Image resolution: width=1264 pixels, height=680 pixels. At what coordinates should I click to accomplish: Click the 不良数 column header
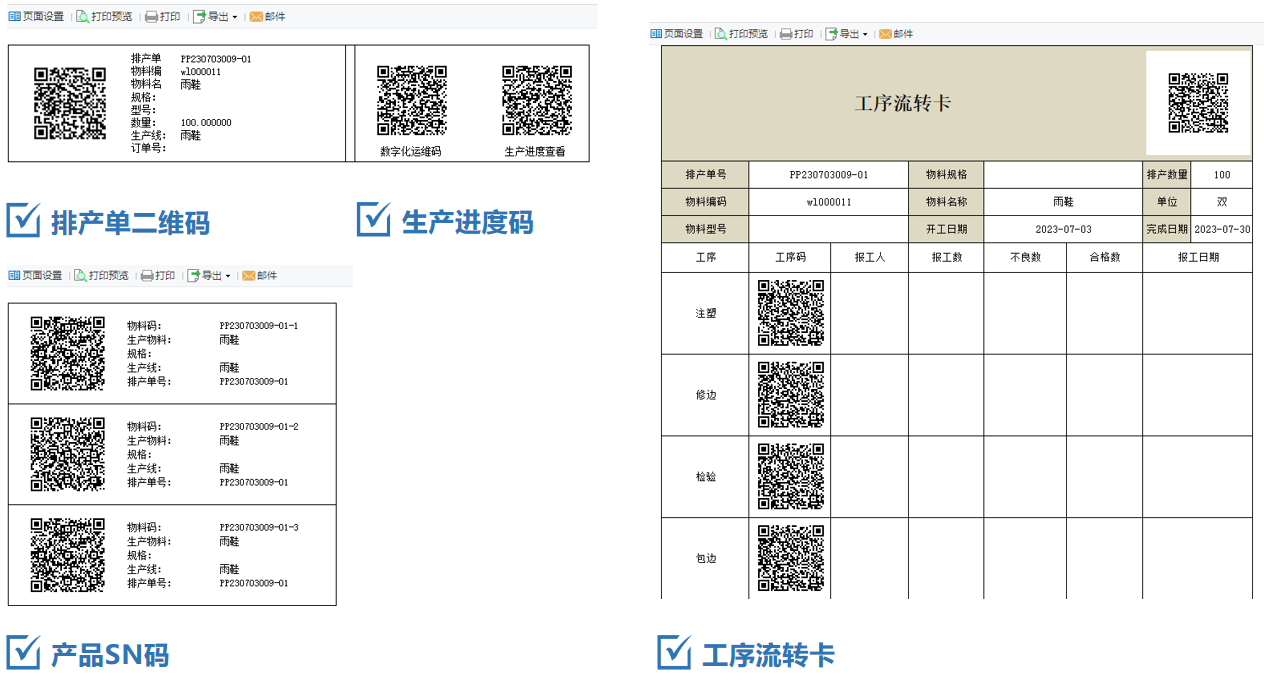(x=1025, y=257)
